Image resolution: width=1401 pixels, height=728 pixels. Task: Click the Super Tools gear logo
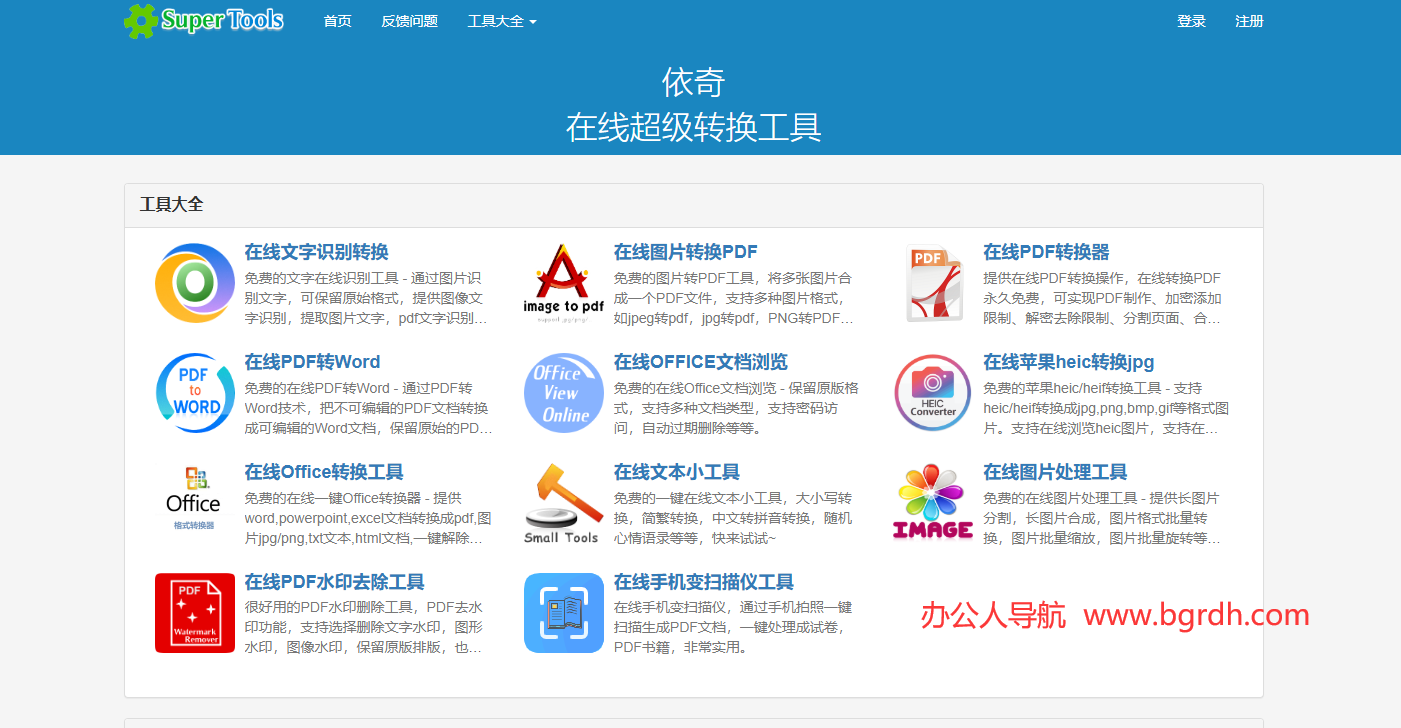pos(140,20)
